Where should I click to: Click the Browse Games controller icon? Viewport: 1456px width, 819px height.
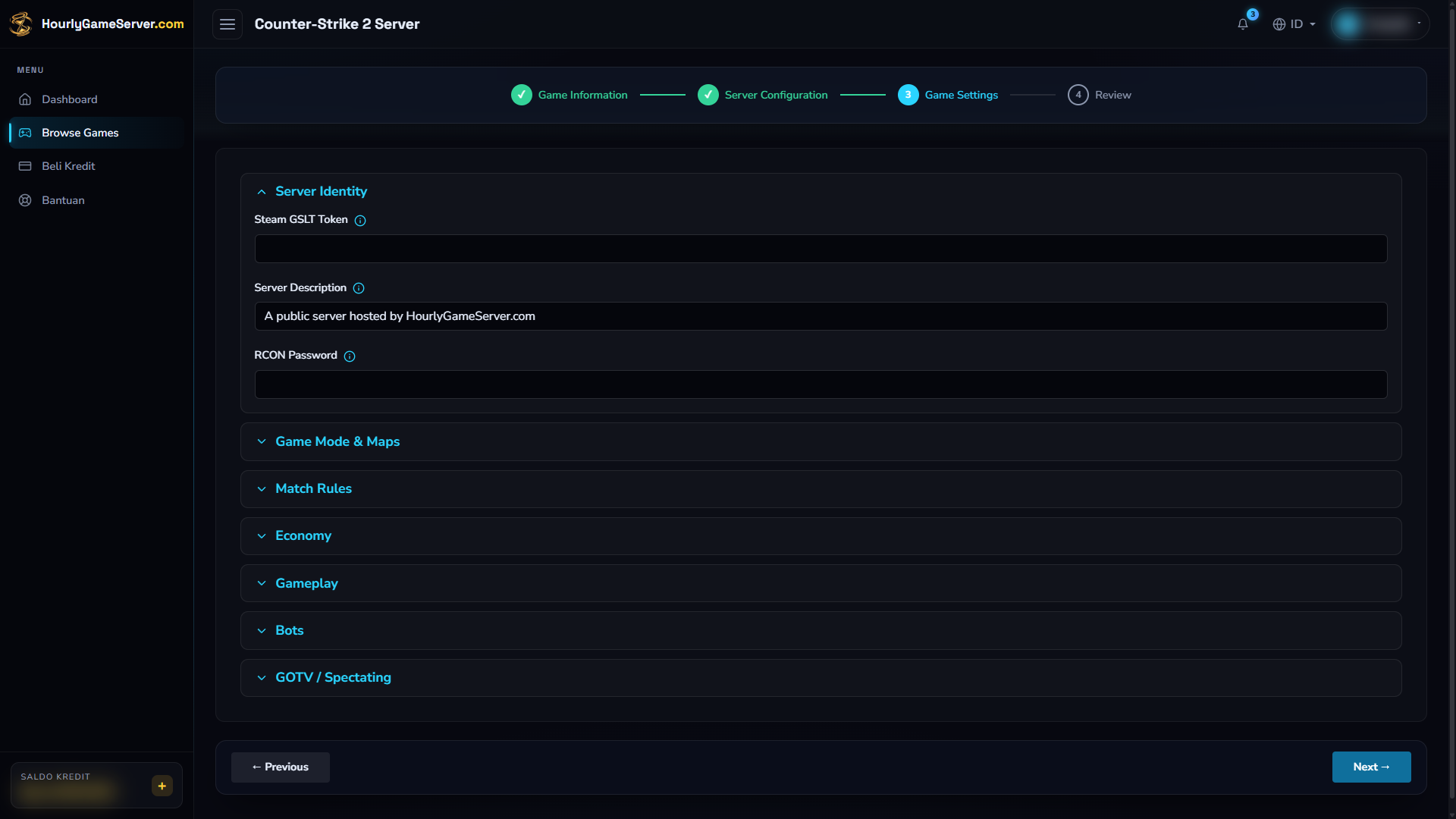pos(25,133)
